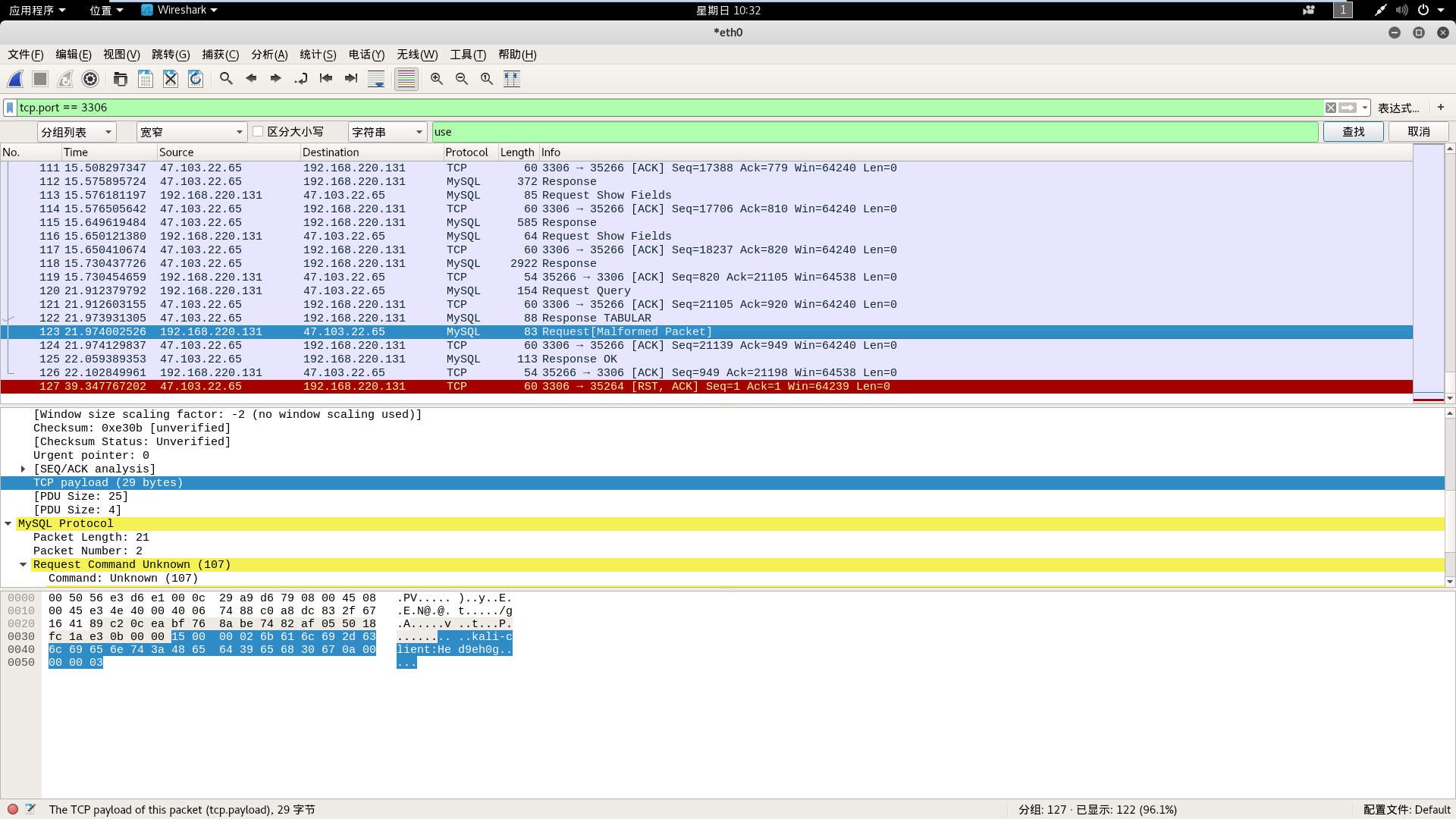The height and width of the screenshot is (819, 1456).
Task: Click the 取消 cancel button
Action: [1418, 132]
